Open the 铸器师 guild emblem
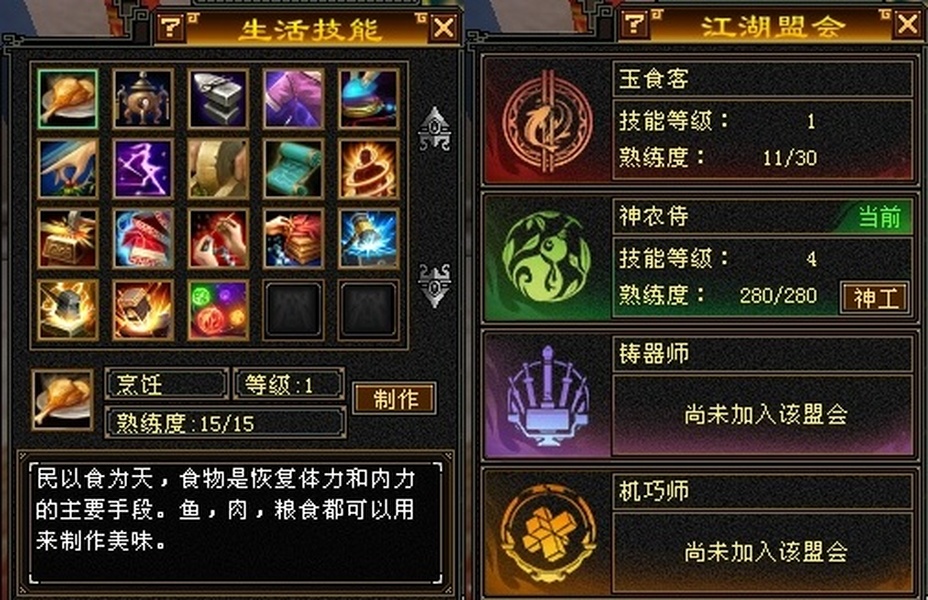 coord(547,395)
